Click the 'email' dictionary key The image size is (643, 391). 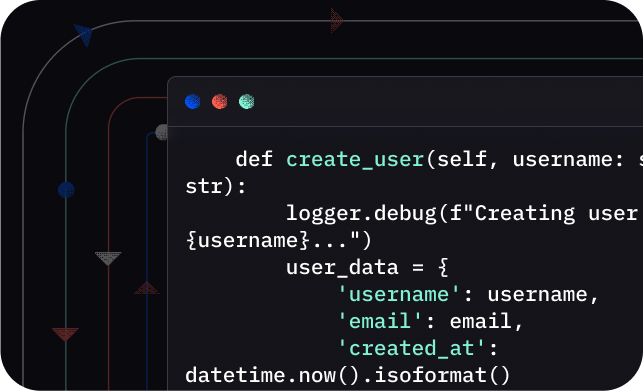point(380,321)
